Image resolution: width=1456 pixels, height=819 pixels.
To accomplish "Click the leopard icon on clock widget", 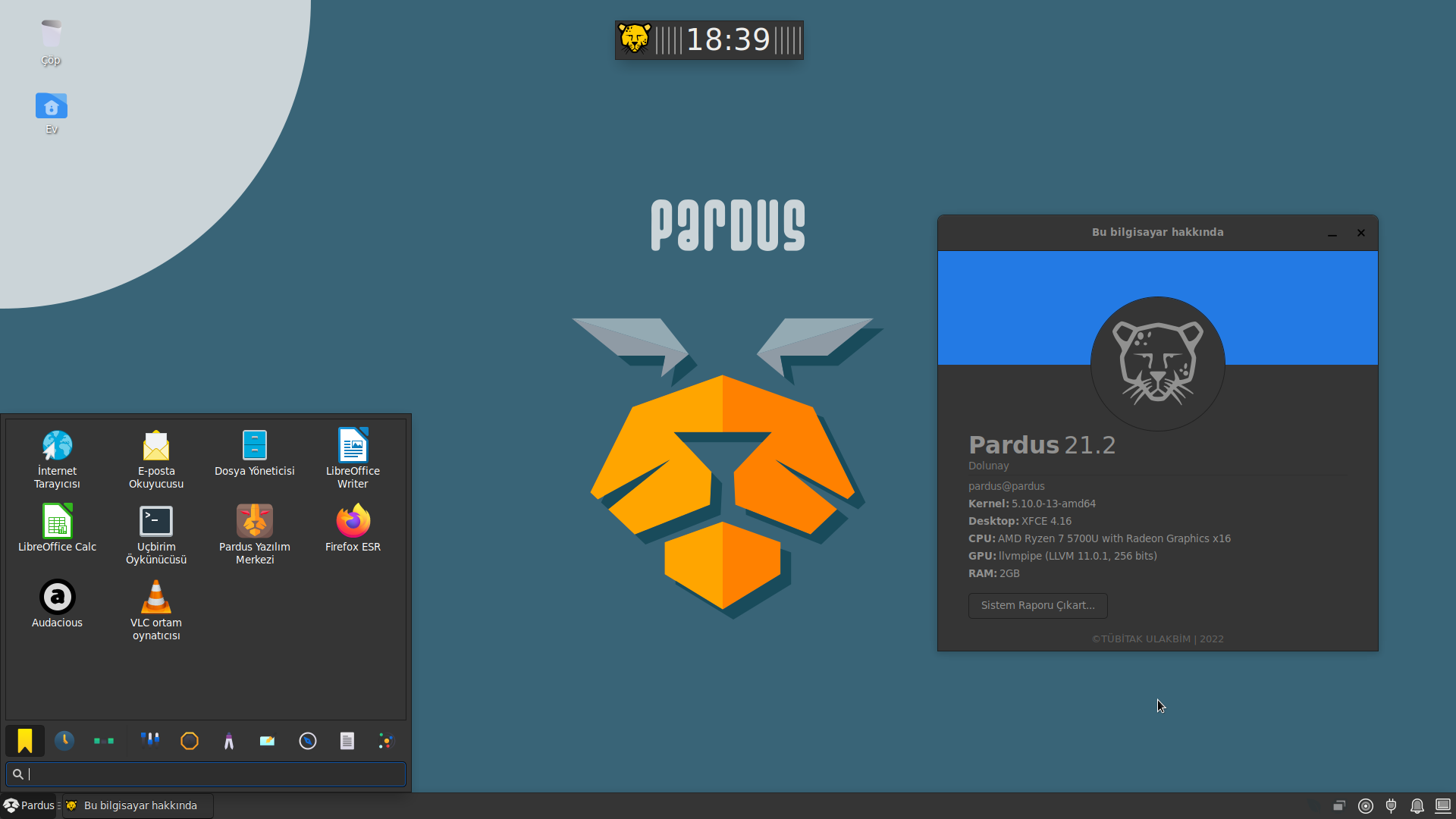I will click(x=635, y=39).
